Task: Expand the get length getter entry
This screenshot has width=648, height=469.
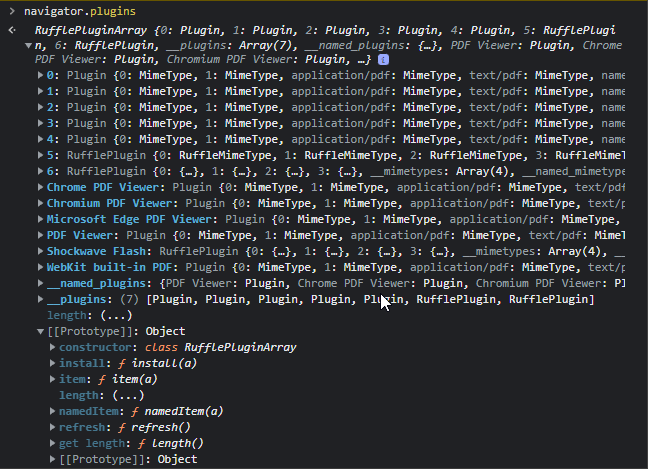Action: pos(52,443)
